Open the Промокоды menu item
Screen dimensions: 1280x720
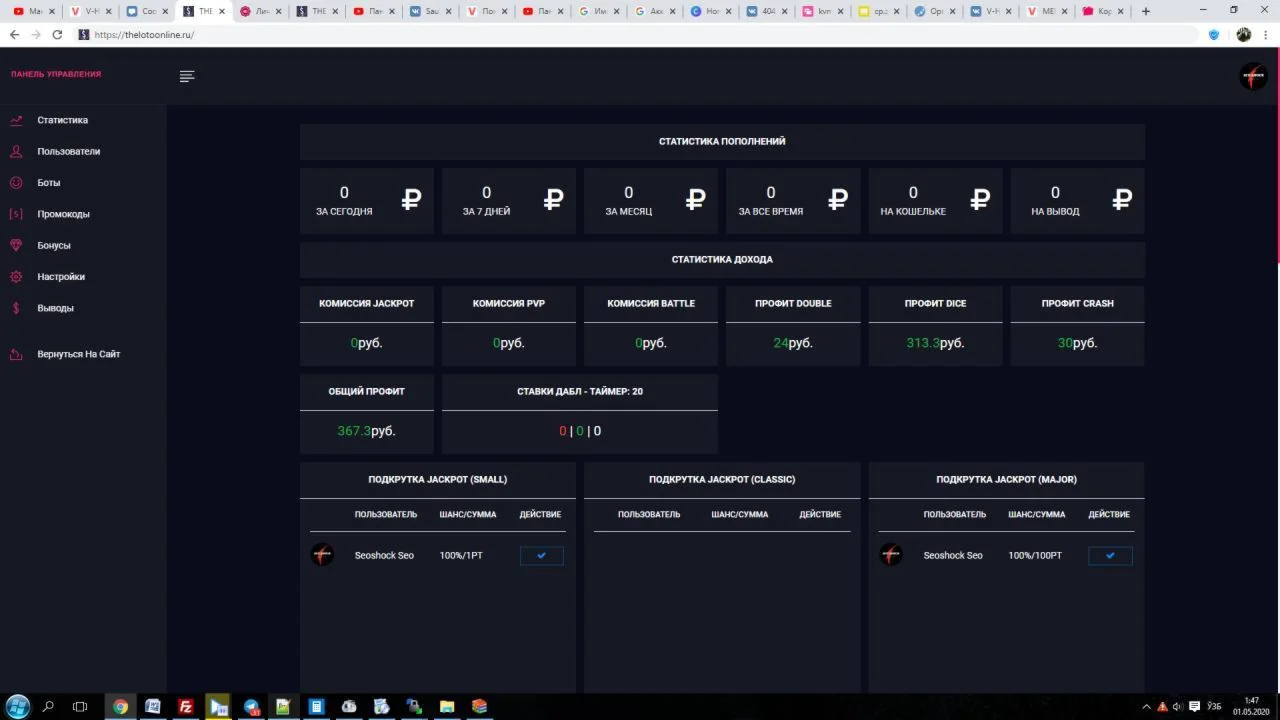point(63,214)
